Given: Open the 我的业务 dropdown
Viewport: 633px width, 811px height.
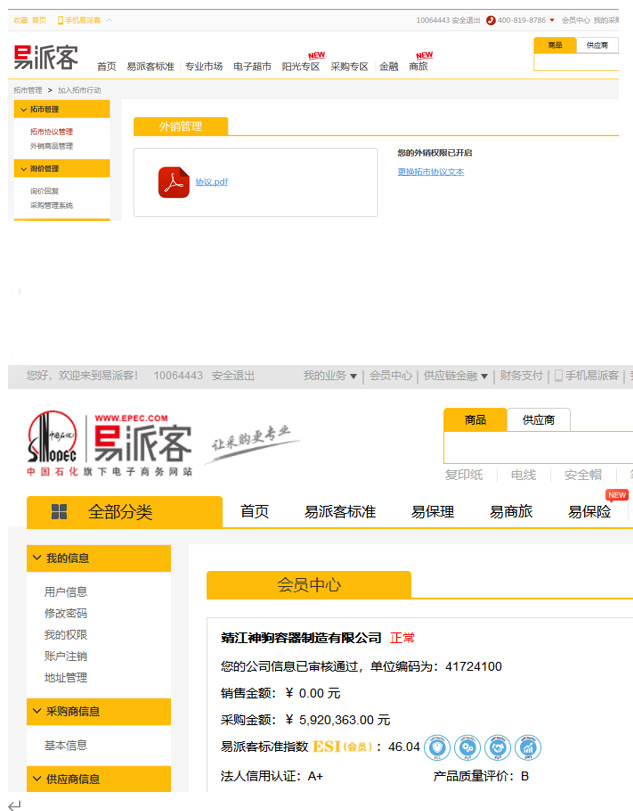Looking at the screenshot, I should [330, 376].
